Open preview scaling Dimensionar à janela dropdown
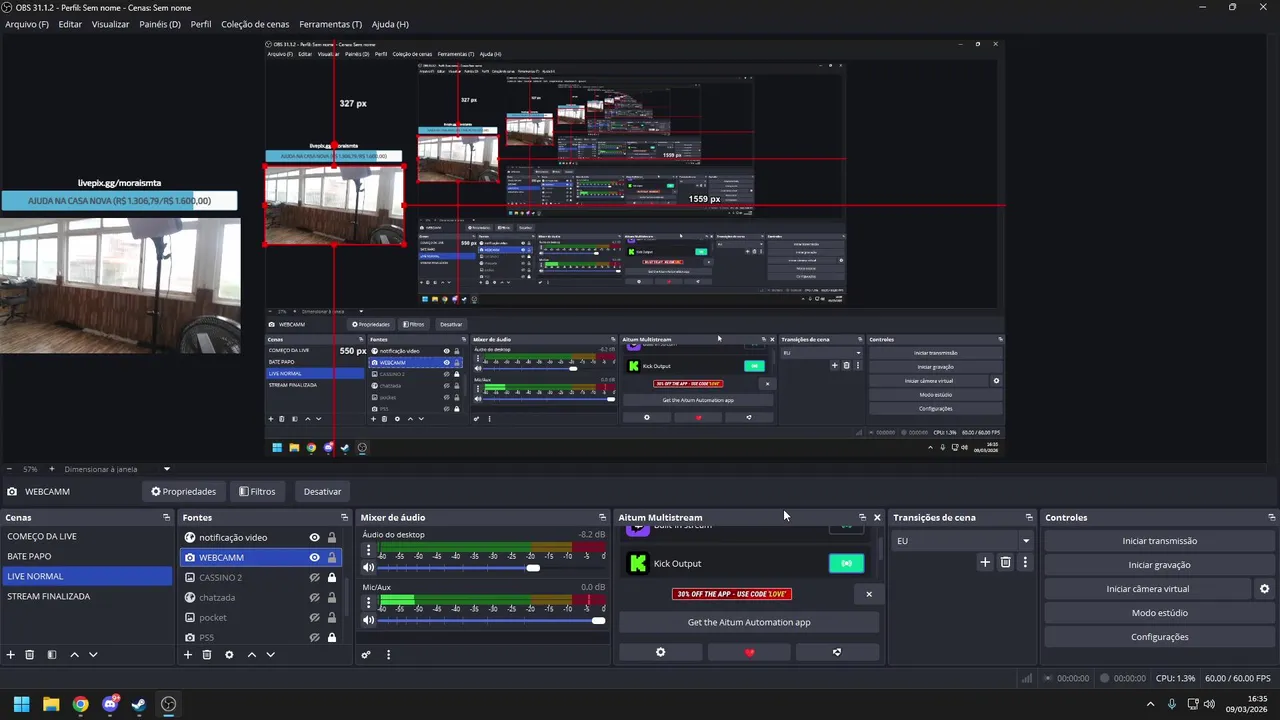 (117, 469)
